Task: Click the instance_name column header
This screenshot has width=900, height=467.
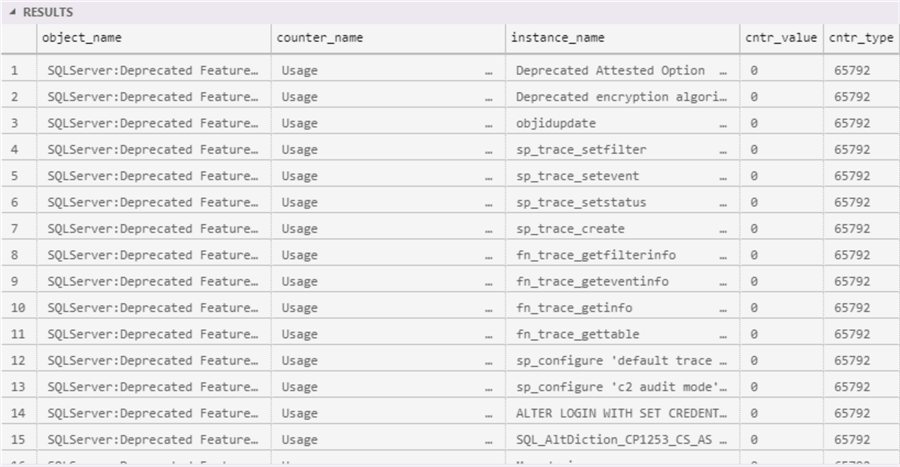Action: coord(622,38)
